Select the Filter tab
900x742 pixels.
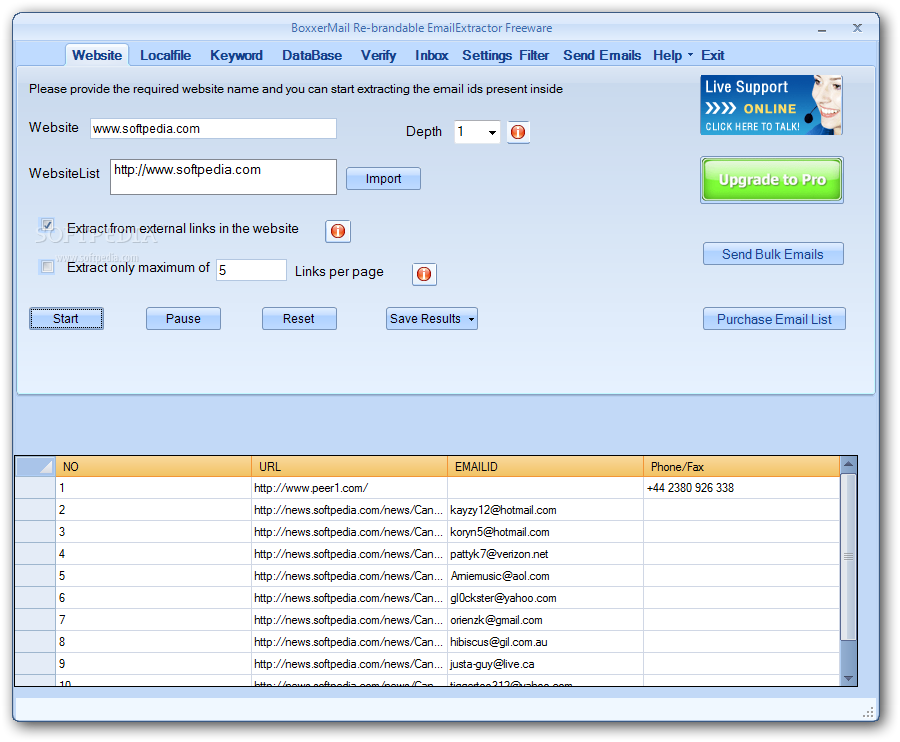(x=534, y=56)
